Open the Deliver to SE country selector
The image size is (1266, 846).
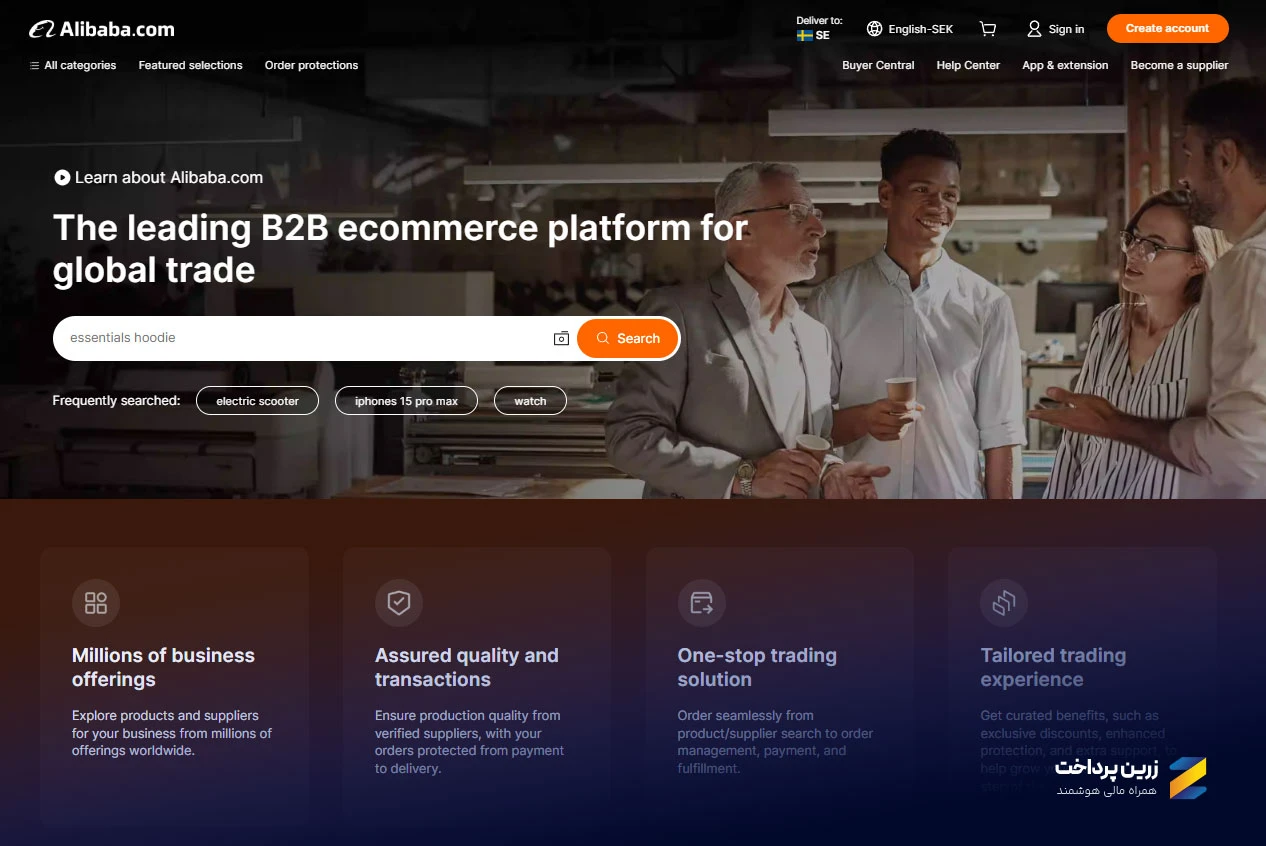(x=819, y=28)
